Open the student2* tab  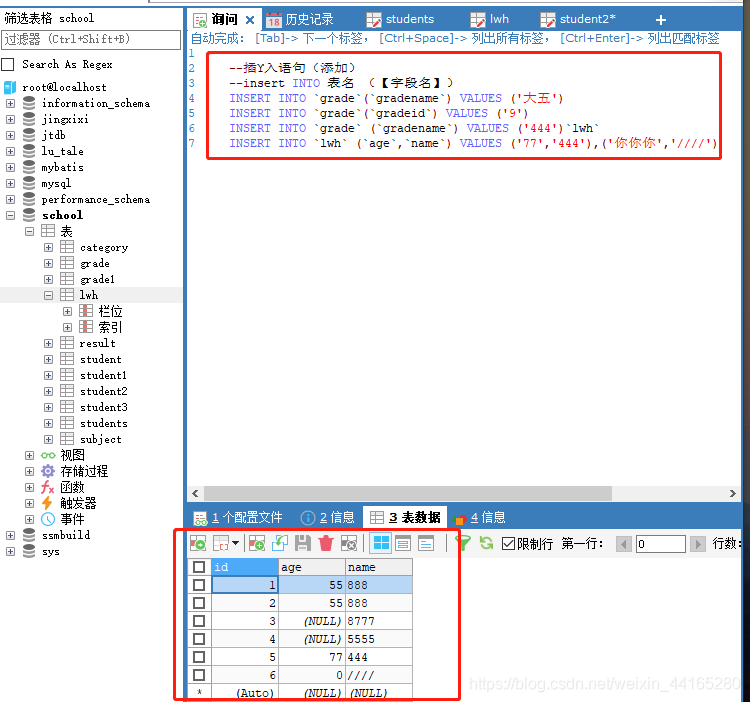click(578, 20)
